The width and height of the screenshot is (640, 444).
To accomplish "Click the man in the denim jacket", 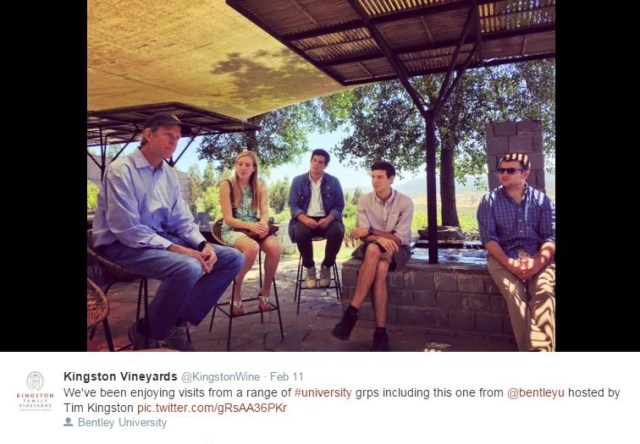I will pos(316,216).
